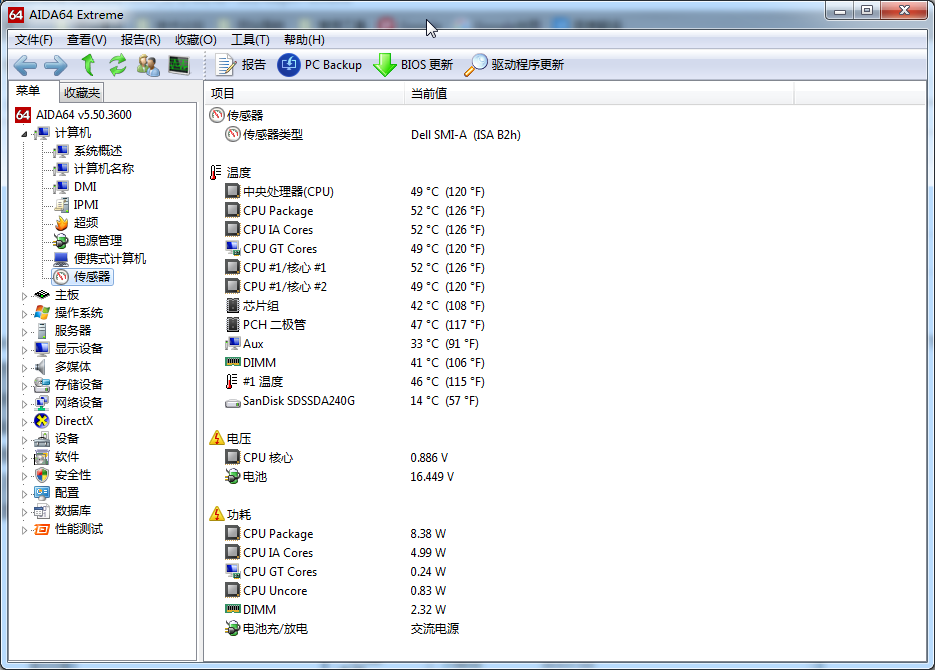Image resolution: width=935 pixels, height=670 pixels.
Task: Launch PC Backup from toolbar
Action: coord(320,64)
